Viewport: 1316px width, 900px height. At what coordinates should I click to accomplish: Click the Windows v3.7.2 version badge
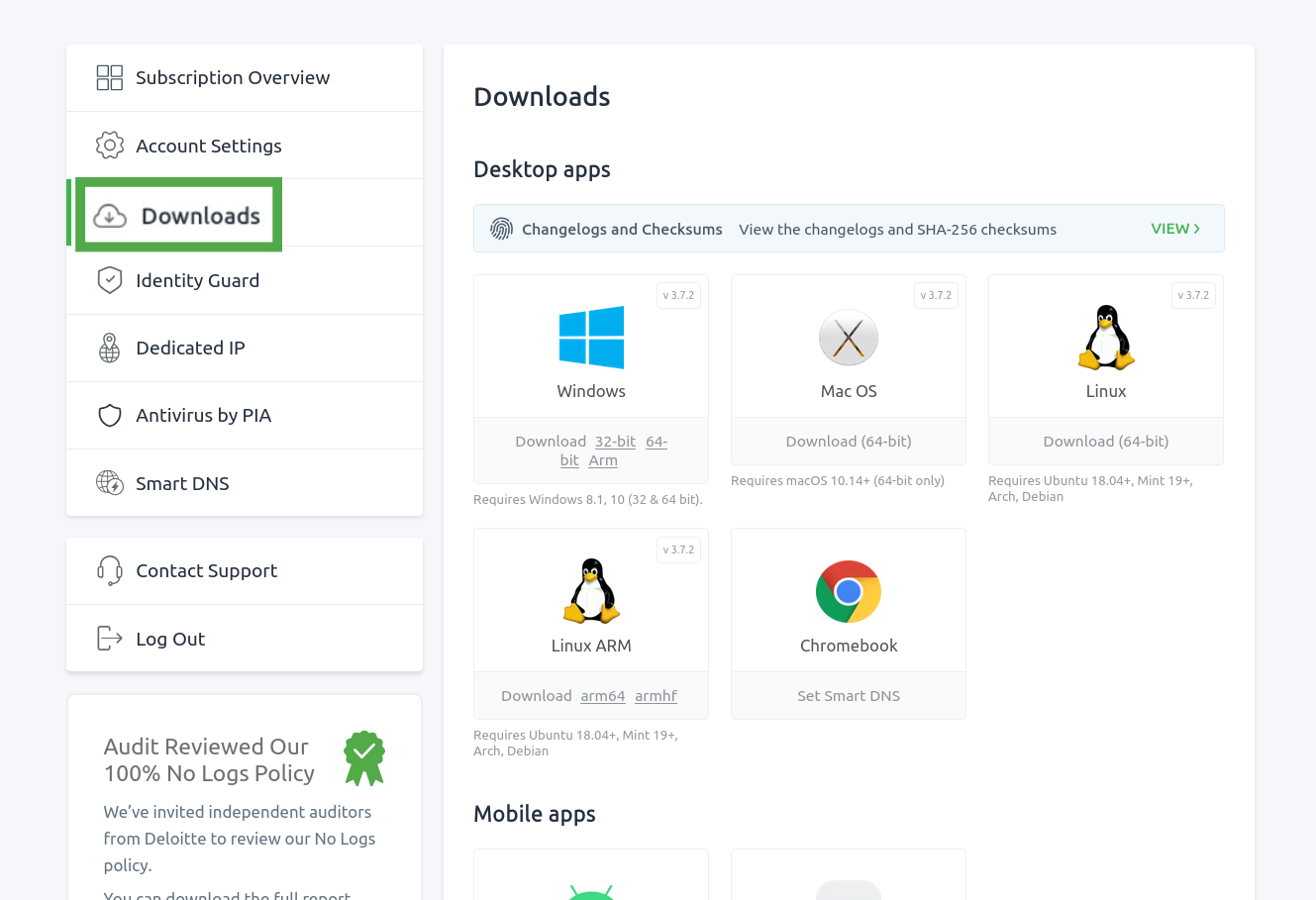coord(679,295)
